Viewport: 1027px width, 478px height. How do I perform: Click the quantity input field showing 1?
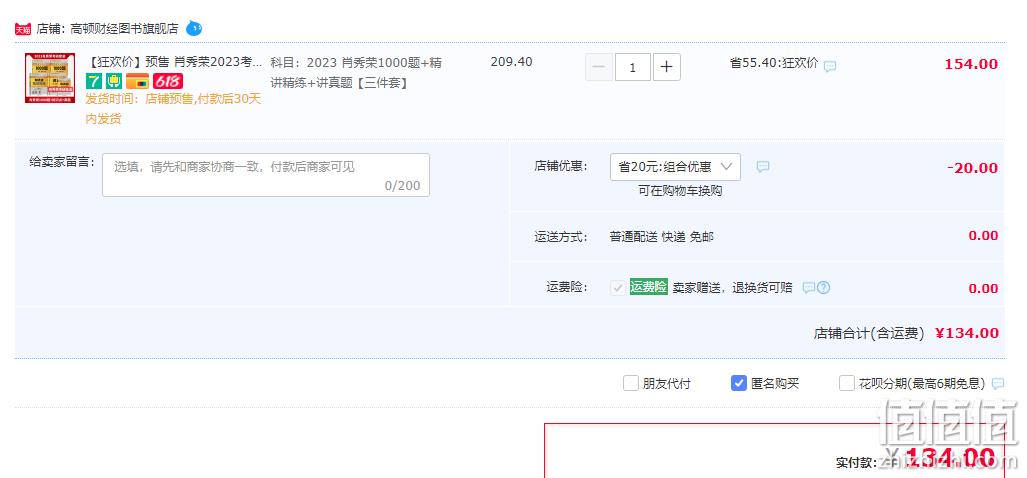633,67
